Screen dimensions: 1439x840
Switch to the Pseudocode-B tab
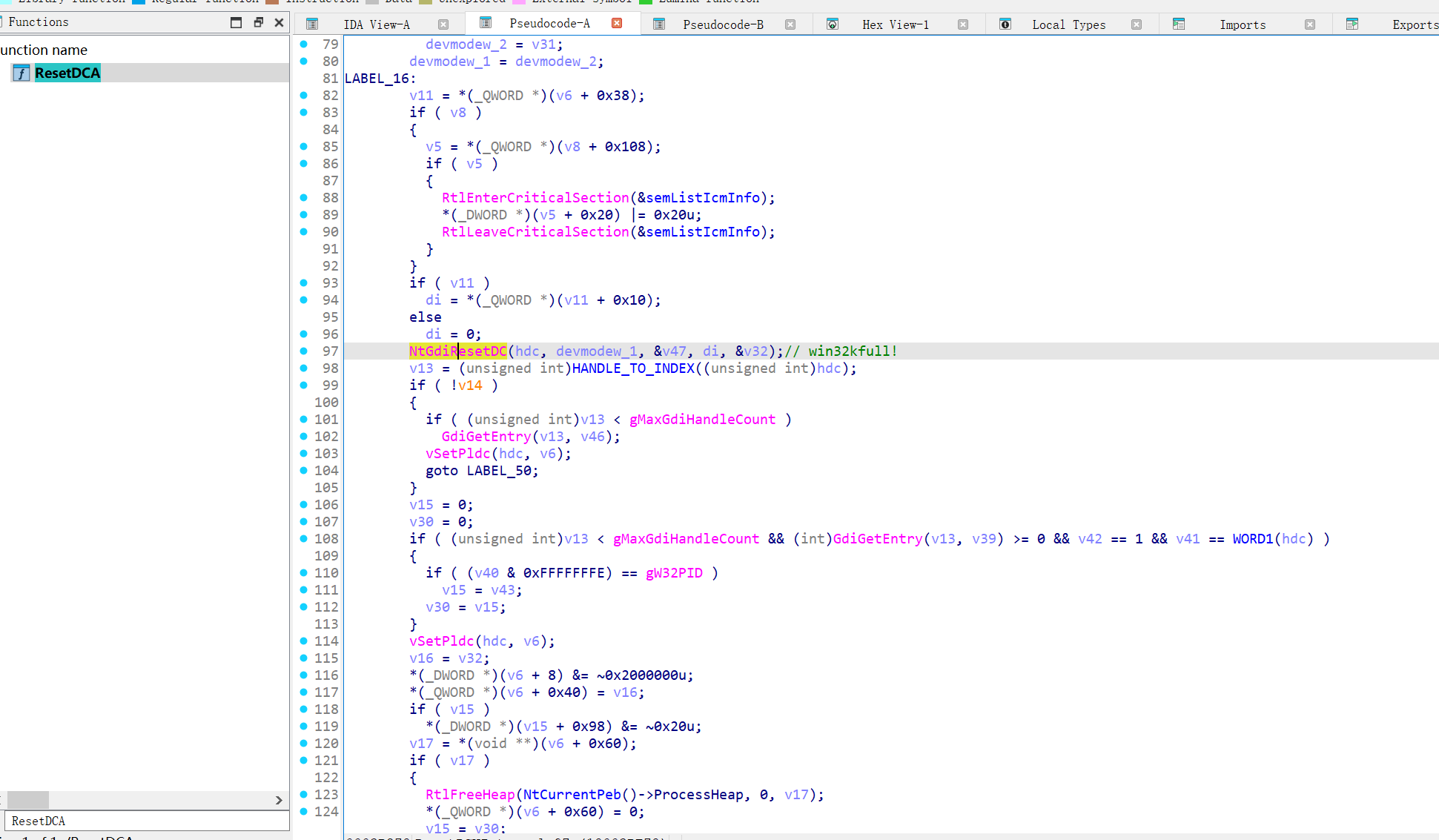coord(723,24)
